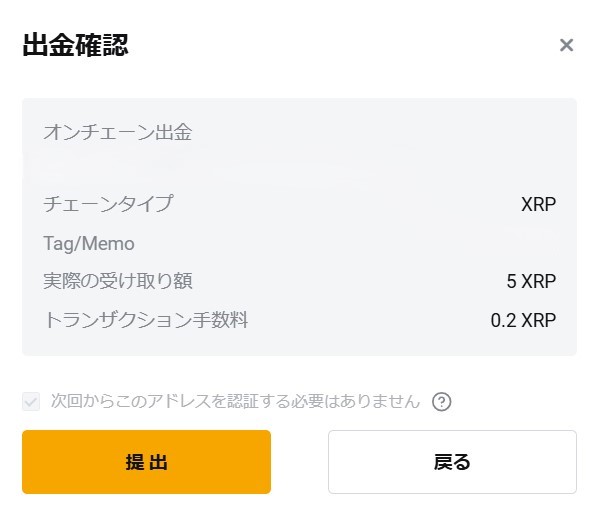Click the チェーンタイプ label
The width and height of the screenshot is (608, 516).
[x=108, y=204]
